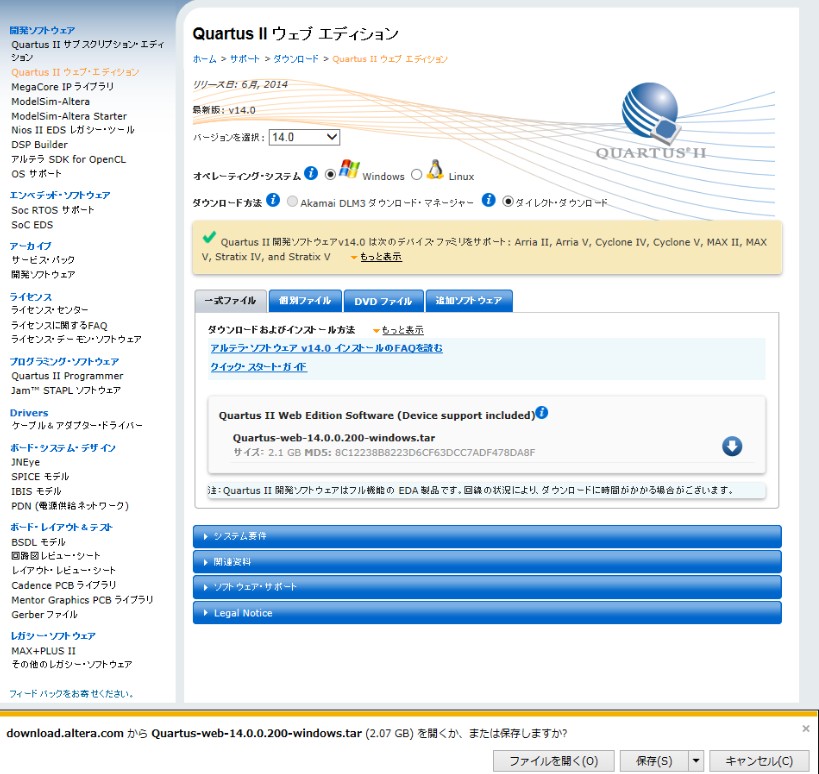Click info icon beside Web Edition Software title
The width and height of the screenshot is (819, 774).
(542, 412)
